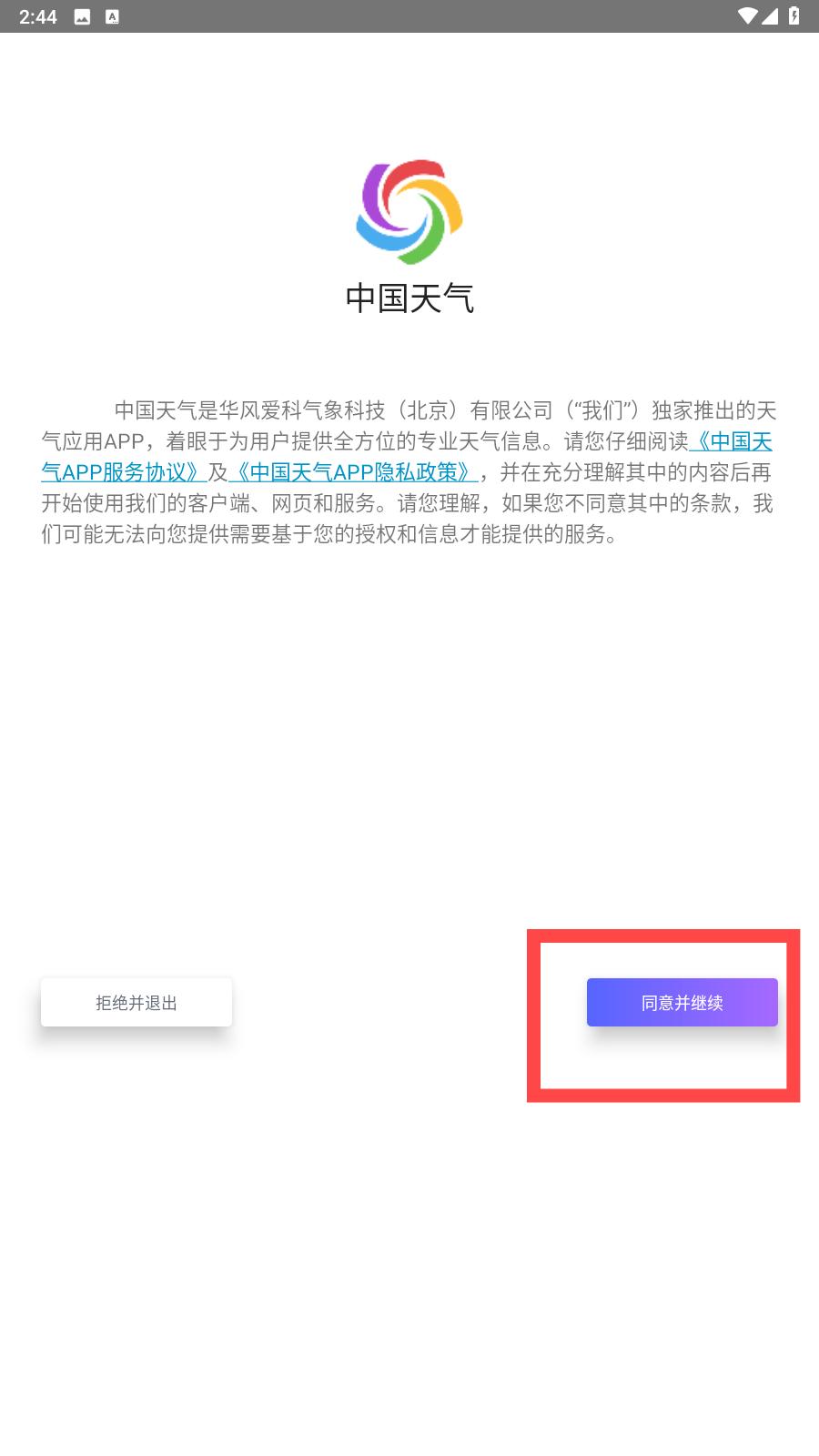Tap the 《中国天 link text ending the second line

pos(731,441)
